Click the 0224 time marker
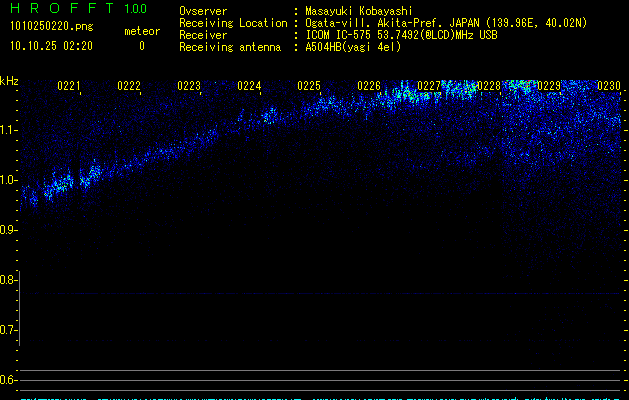The height and width of the screenshot is (400, 629). tap(249, 86)
